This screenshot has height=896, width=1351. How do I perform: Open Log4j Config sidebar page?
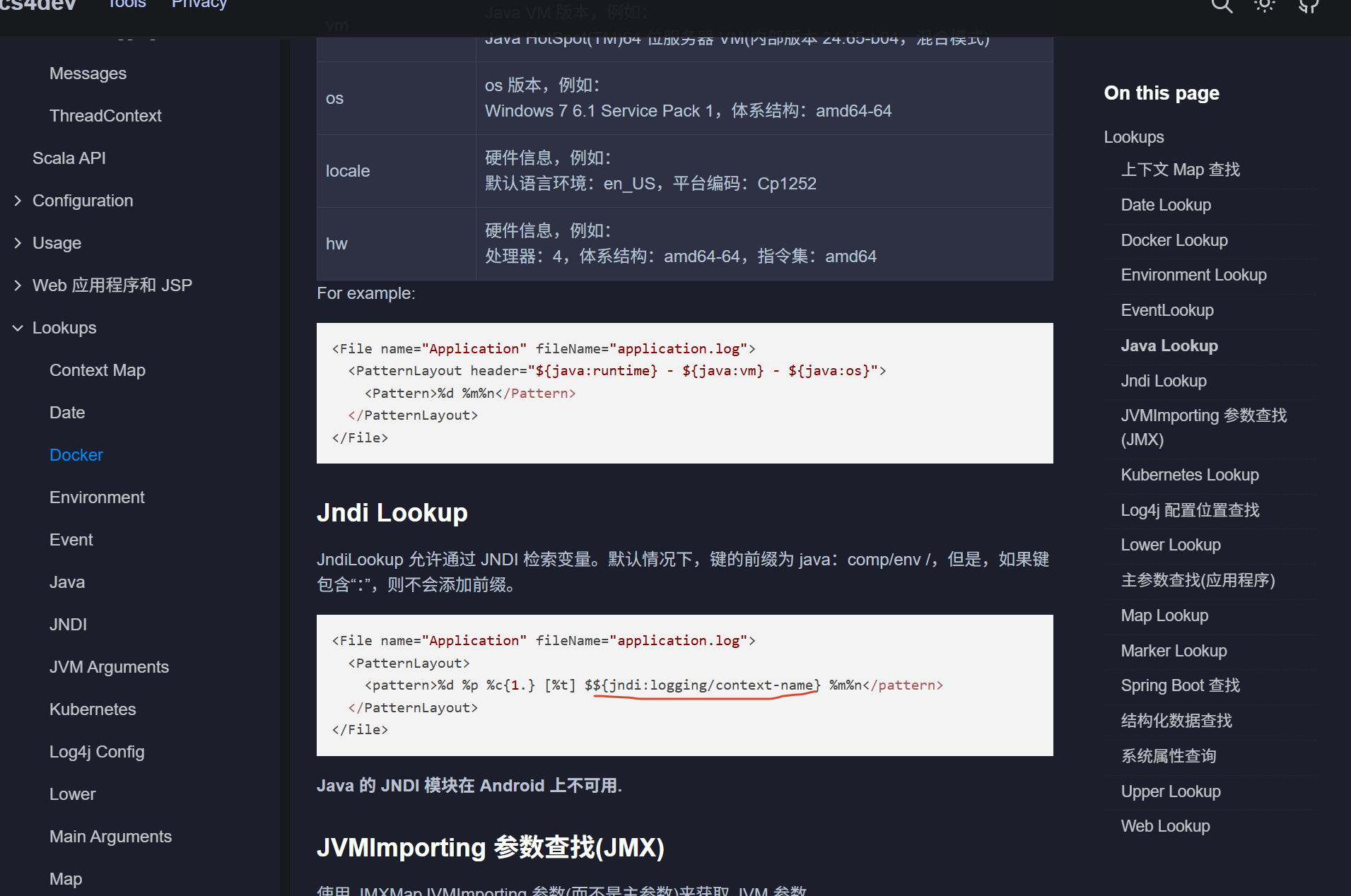97,752
